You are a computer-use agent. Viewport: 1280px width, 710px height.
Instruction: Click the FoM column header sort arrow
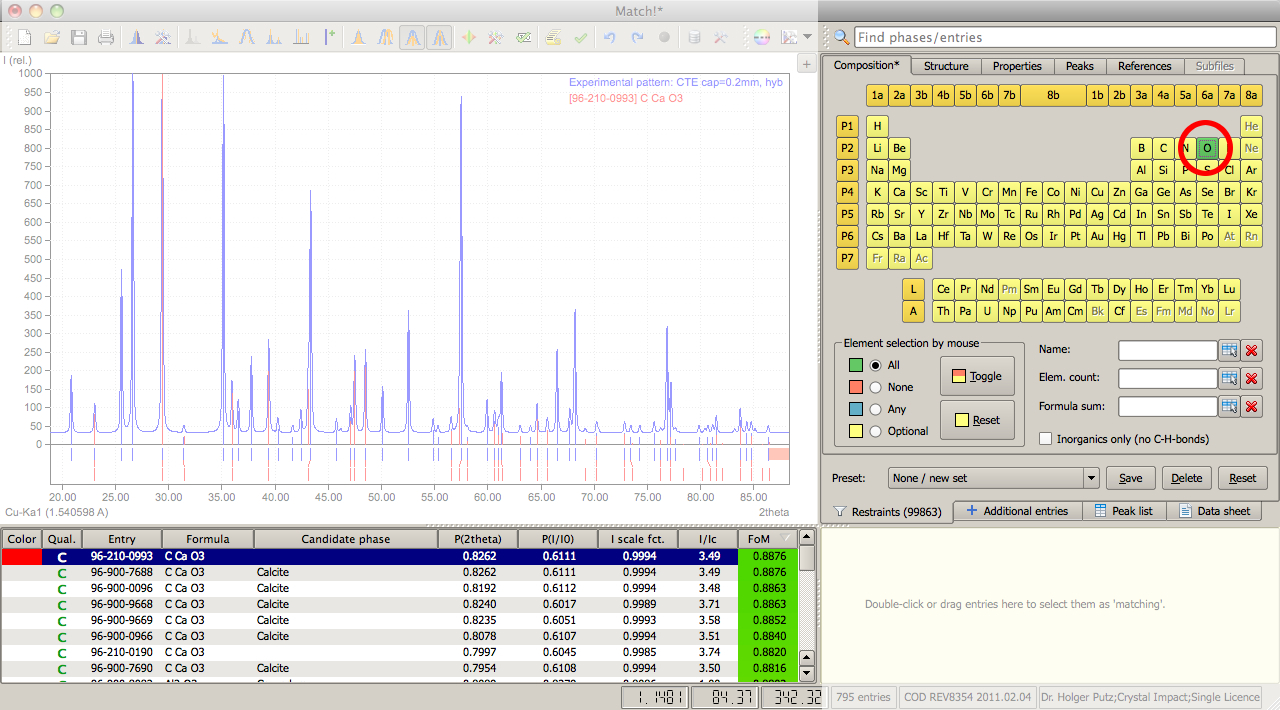[785, 539]
